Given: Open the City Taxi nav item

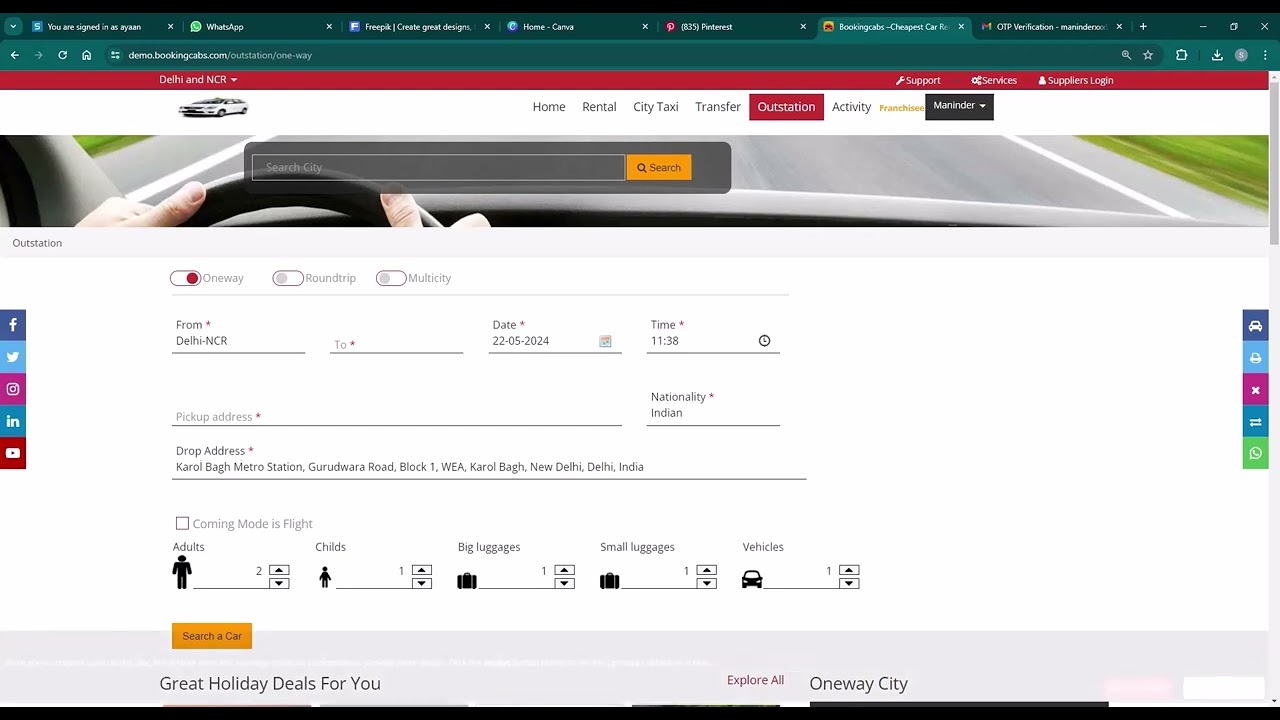Looking at the screenshot, I should [656, 107].
